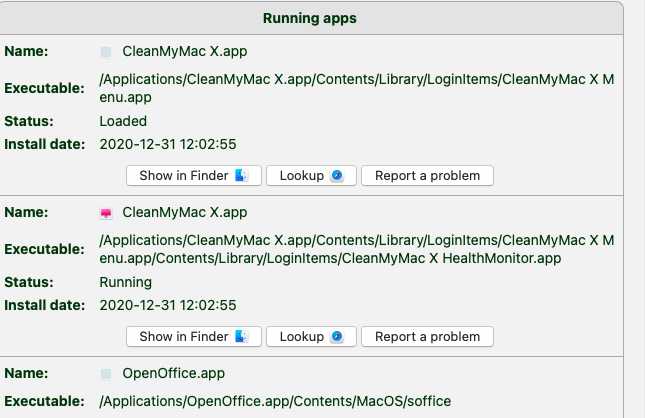
Task: Report a problem for the Running HealthMonitor entry
Action: click(x=427, y=336)
